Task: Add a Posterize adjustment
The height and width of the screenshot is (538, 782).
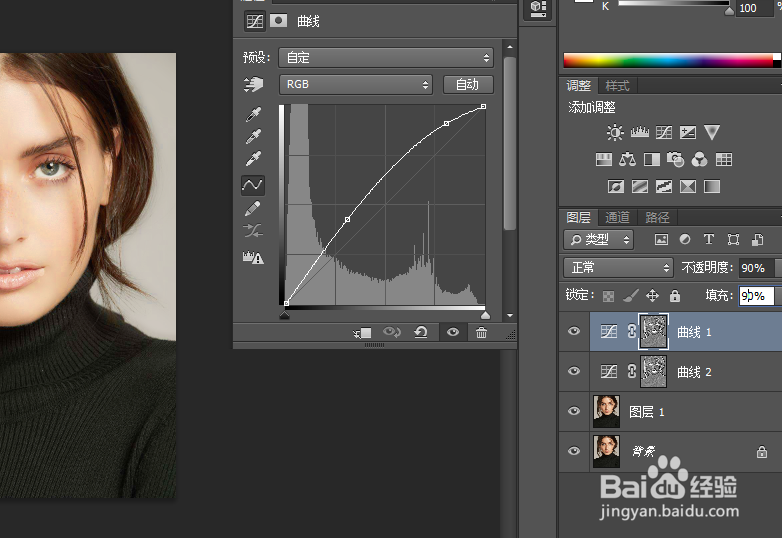Action: (640, 186)
